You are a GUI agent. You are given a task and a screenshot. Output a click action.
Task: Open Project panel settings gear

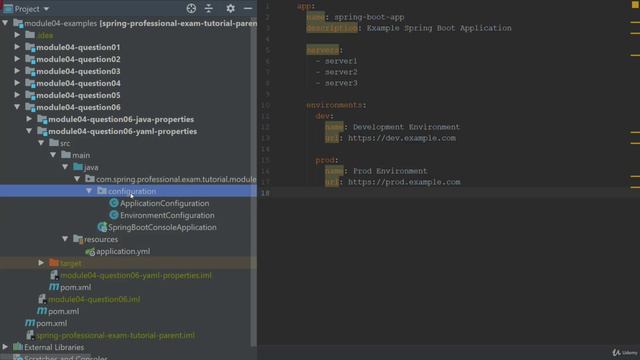[x=231, y=8]
